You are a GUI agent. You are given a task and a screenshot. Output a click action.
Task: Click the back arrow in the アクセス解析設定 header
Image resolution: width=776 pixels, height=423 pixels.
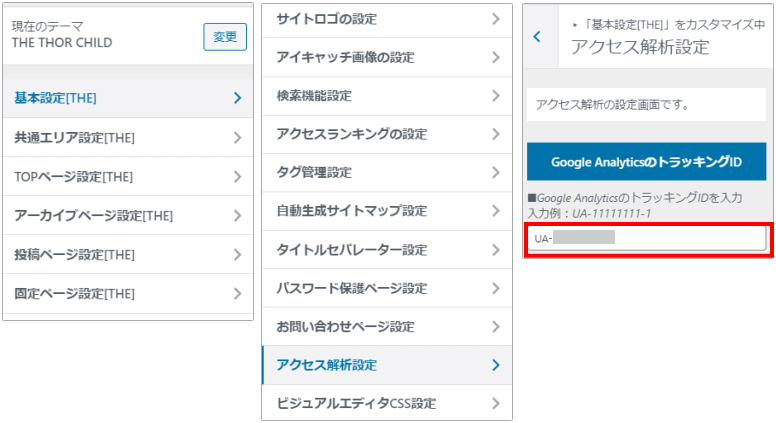coord(537,37)
